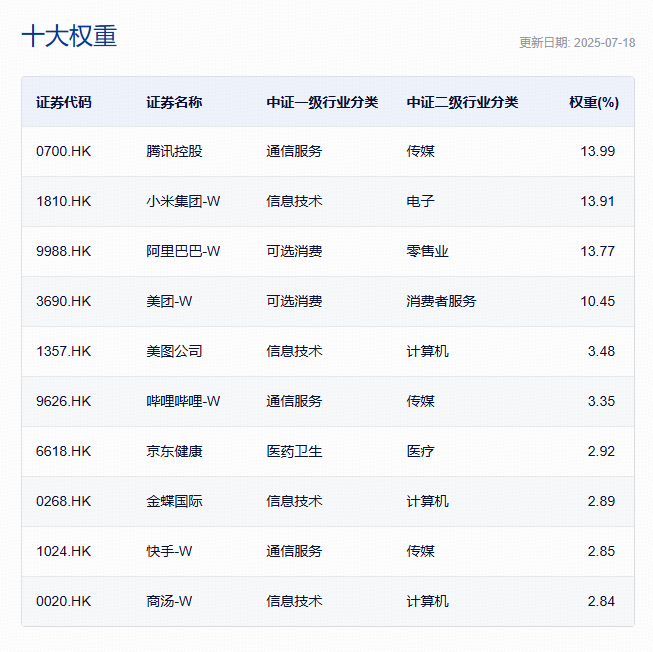
Task: Click 计算机 in the 美图公司 row
Action: [x=428, y=351]
